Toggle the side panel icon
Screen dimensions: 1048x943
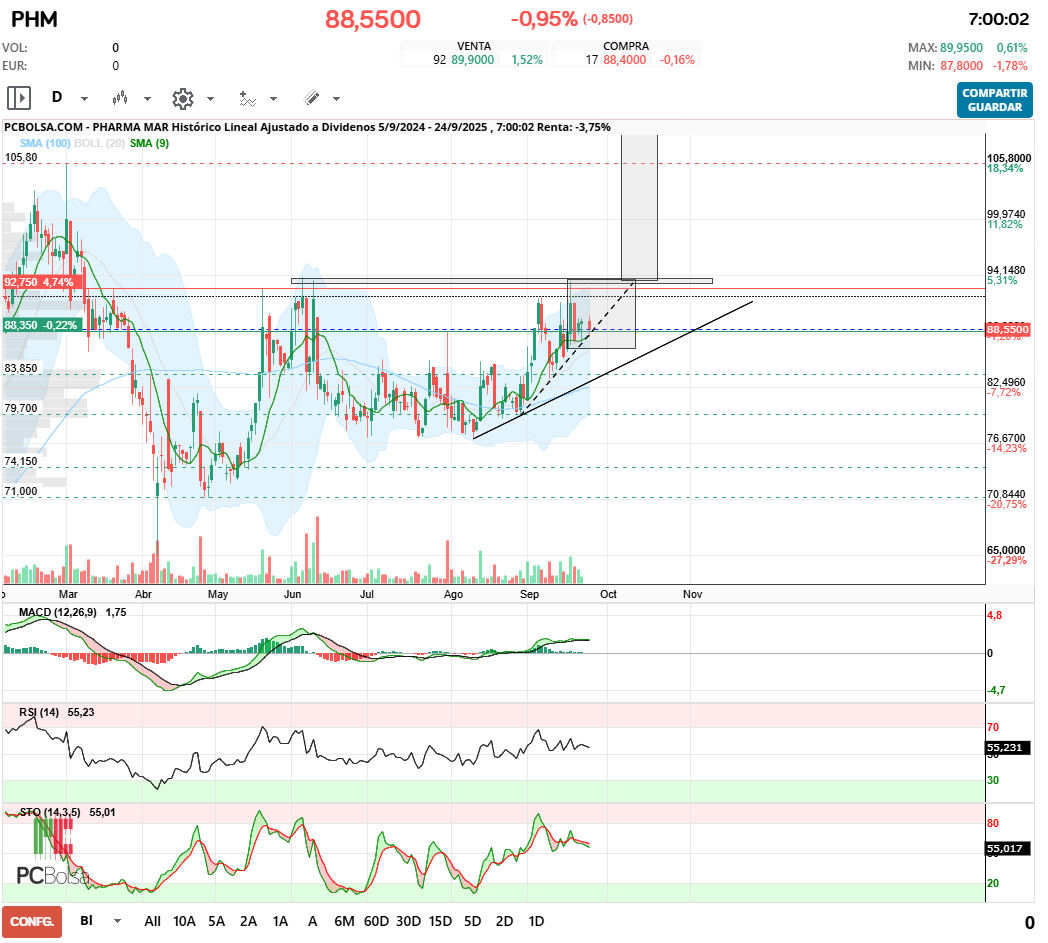[x=19, y=98]
